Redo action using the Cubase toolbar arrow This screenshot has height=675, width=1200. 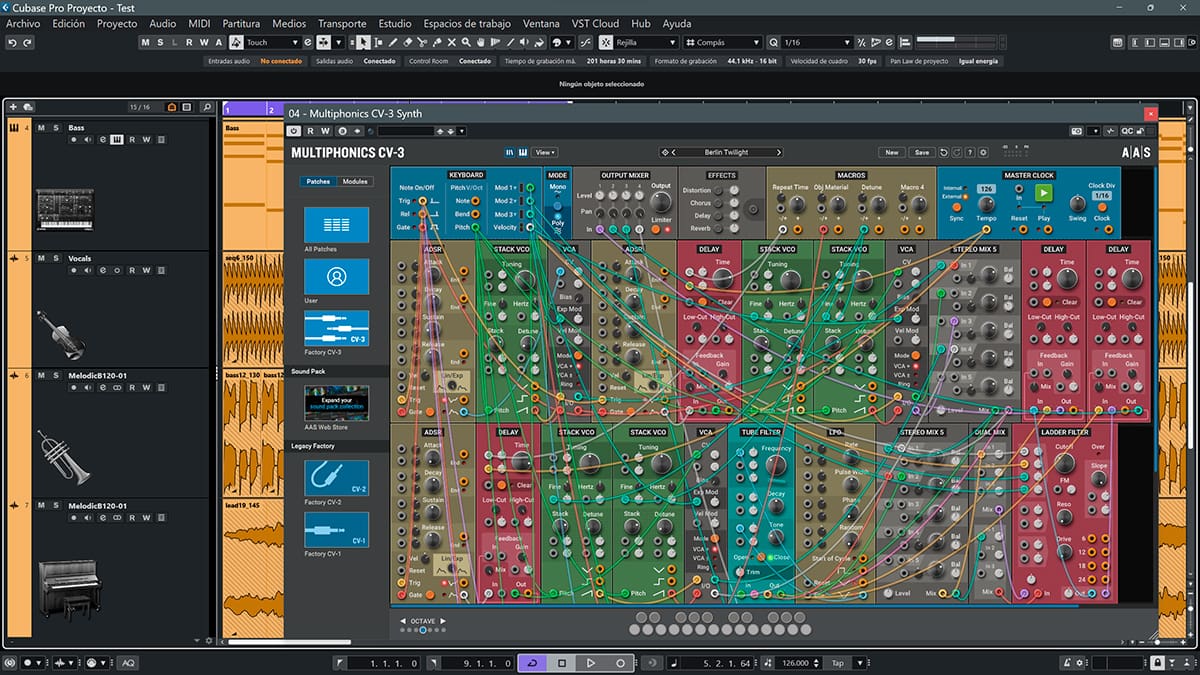[x=27, y=43]
